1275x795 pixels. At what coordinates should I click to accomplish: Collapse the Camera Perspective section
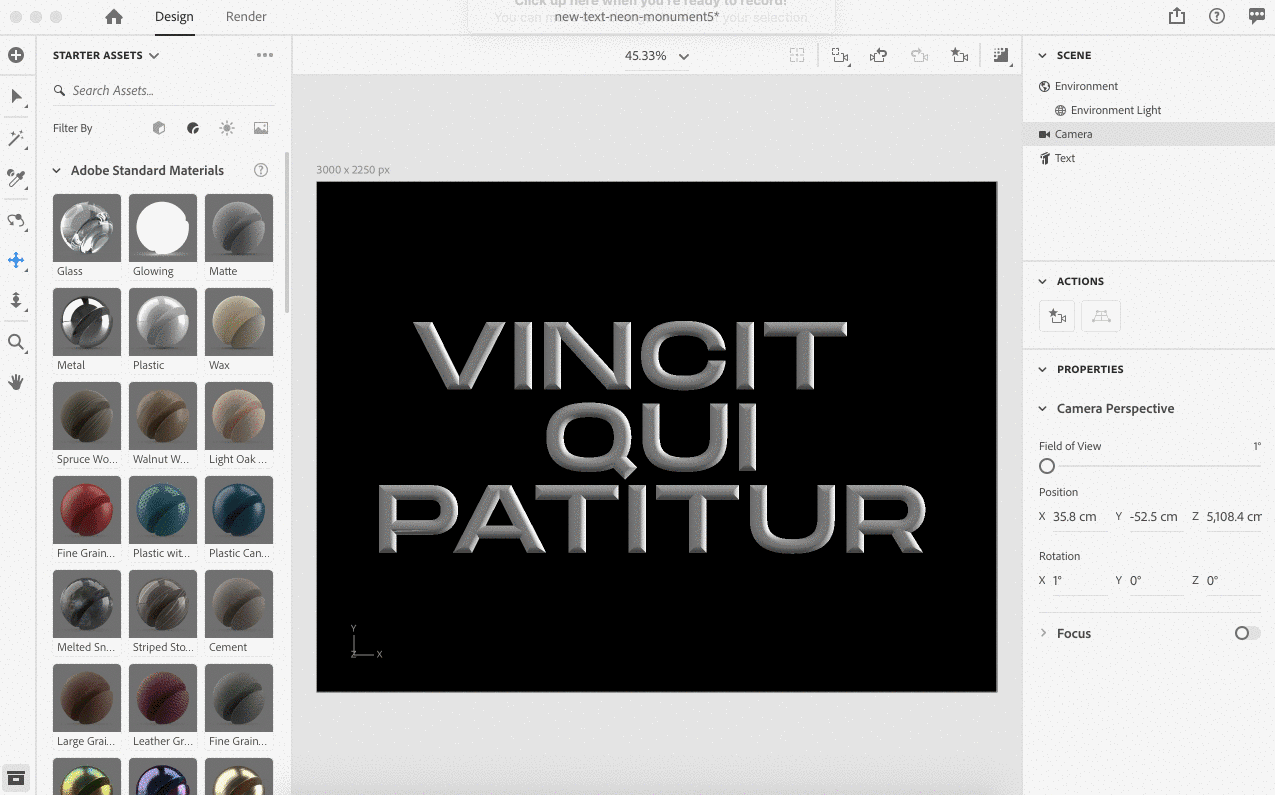pos(1043,409)
